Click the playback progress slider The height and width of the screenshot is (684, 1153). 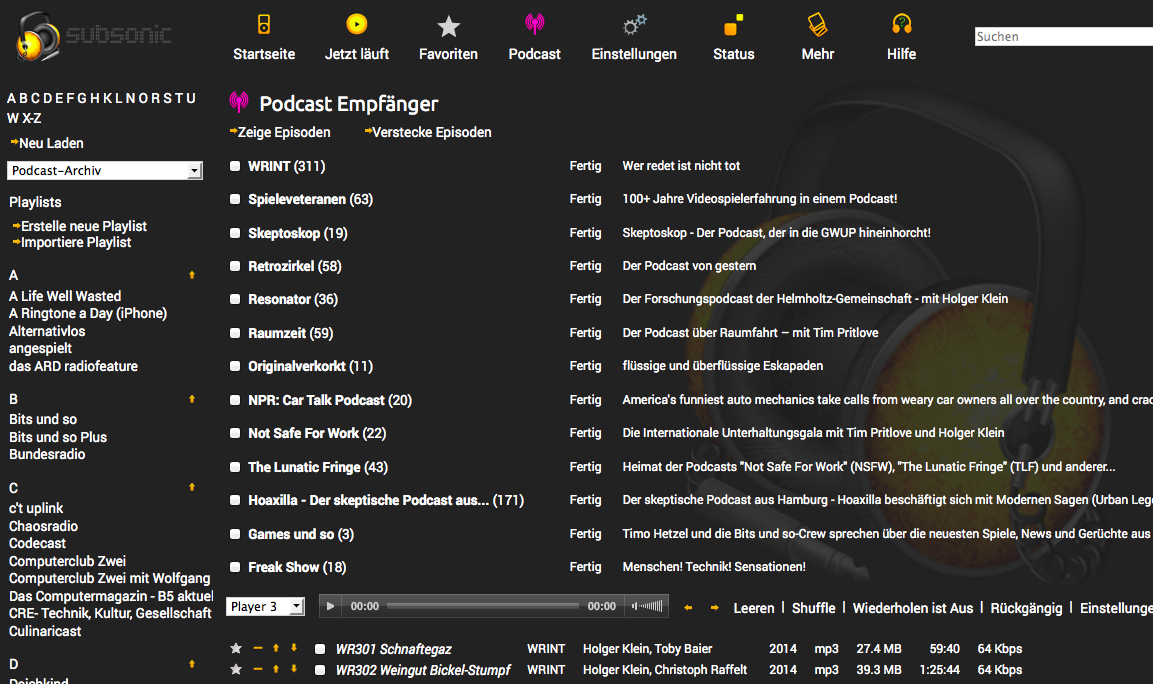pos(483,606)
